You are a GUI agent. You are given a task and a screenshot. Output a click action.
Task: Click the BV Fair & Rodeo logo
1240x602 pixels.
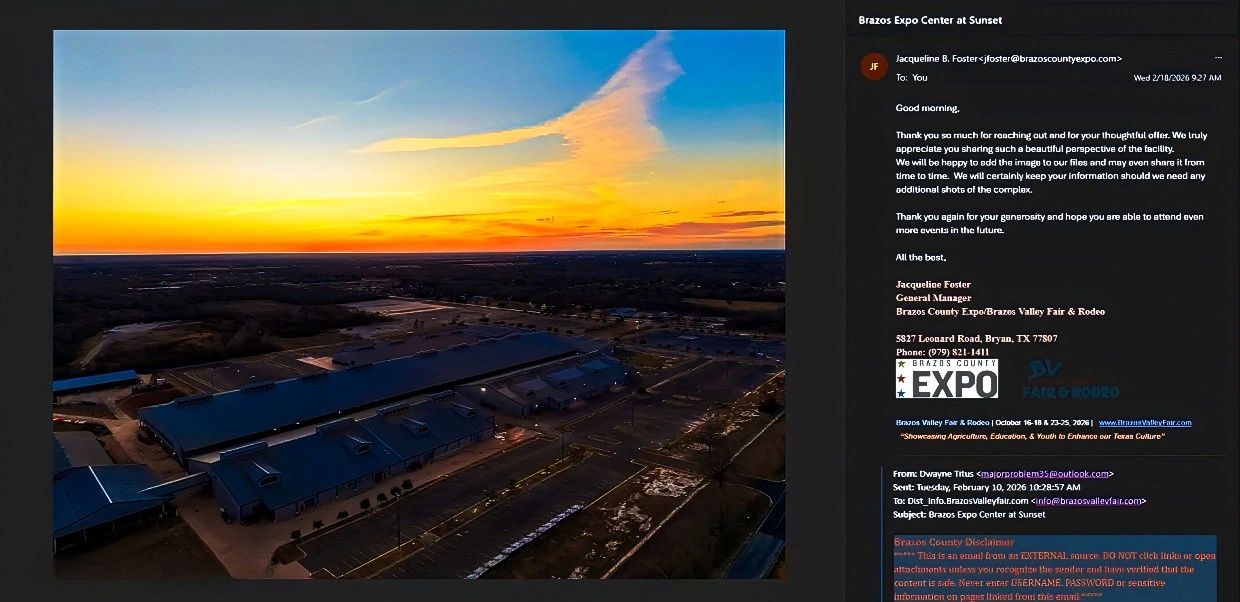click(1071, 380)
